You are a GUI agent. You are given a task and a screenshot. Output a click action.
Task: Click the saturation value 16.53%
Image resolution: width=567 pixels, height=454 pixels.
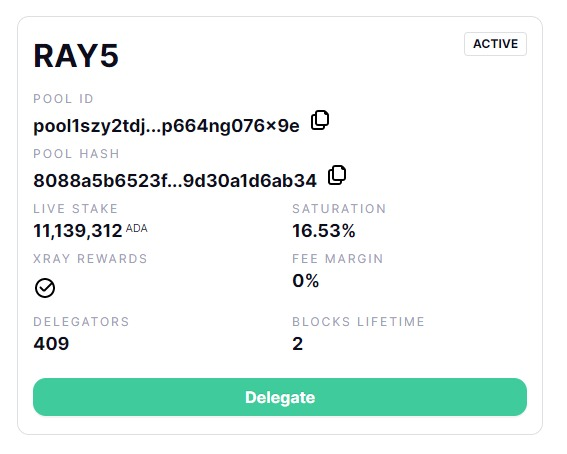point(324,231)
